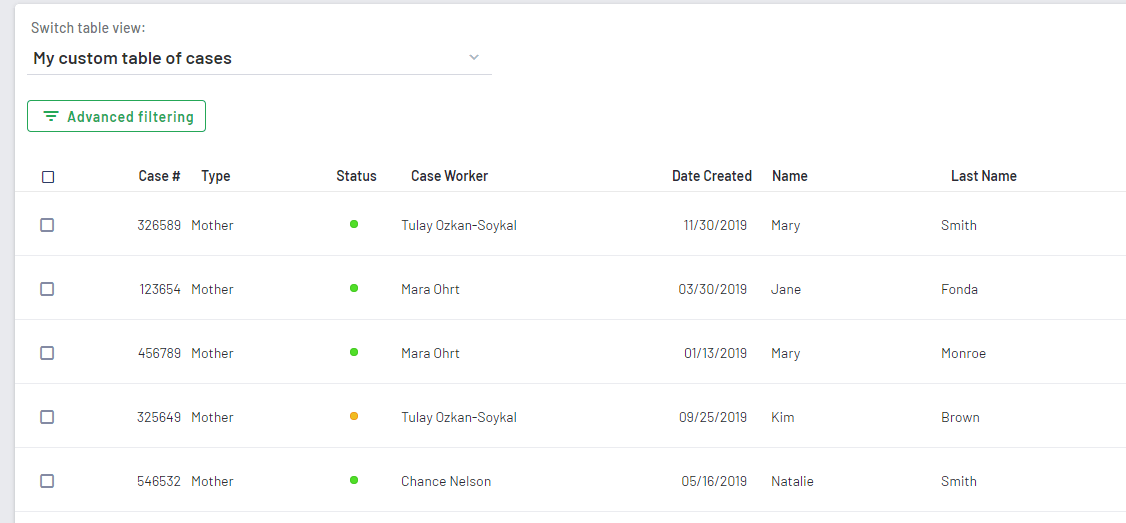Click green status dot for Chance Nelson row
This screenshot has height=523, width=1126.
pyautogui.click(x=354, y=480)
